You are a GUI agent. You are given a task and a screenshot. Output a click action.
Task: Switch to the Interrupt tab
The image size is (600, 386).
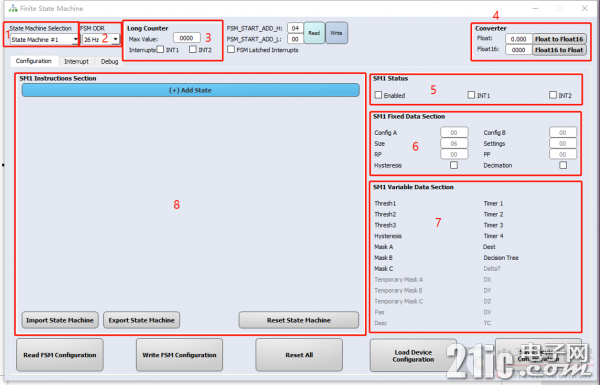(x=76, y=61)
